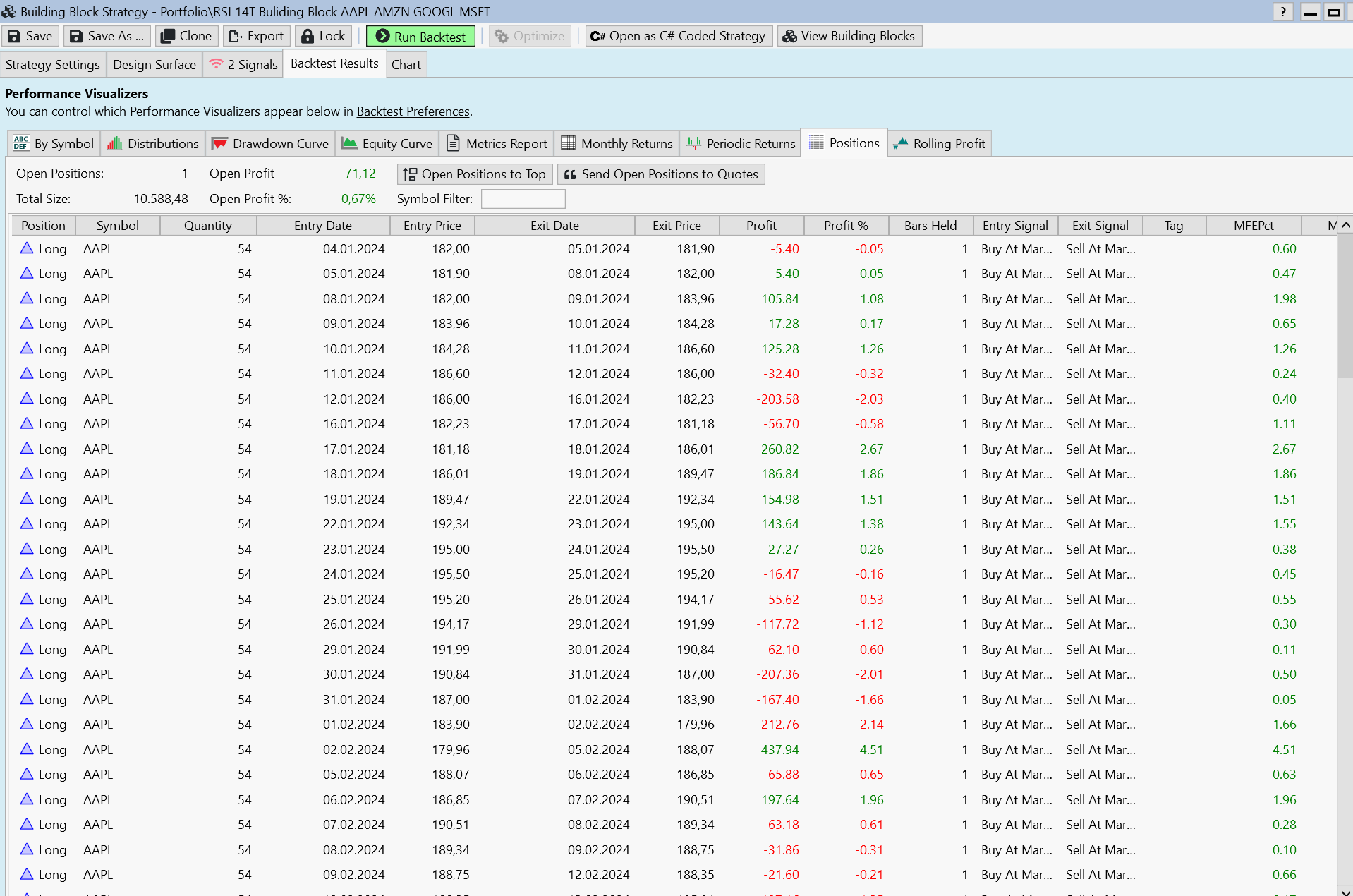Switch to the Chart tab
The width and height of the screenshot is (1353, 896).
(x=406, y=64)
